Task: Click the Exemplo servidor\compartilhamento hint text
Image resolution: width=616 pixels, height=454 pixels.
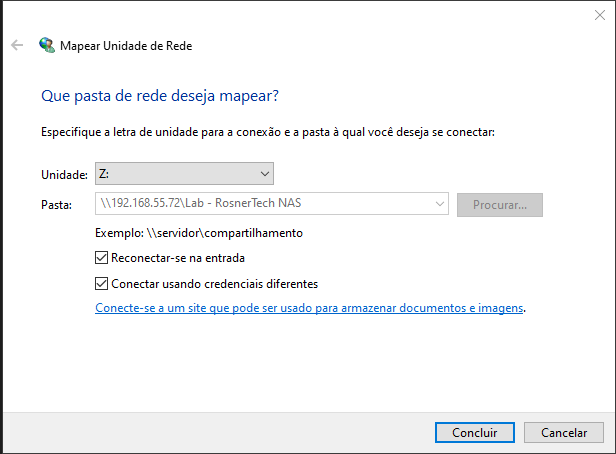Action: [x=199, y=233]
